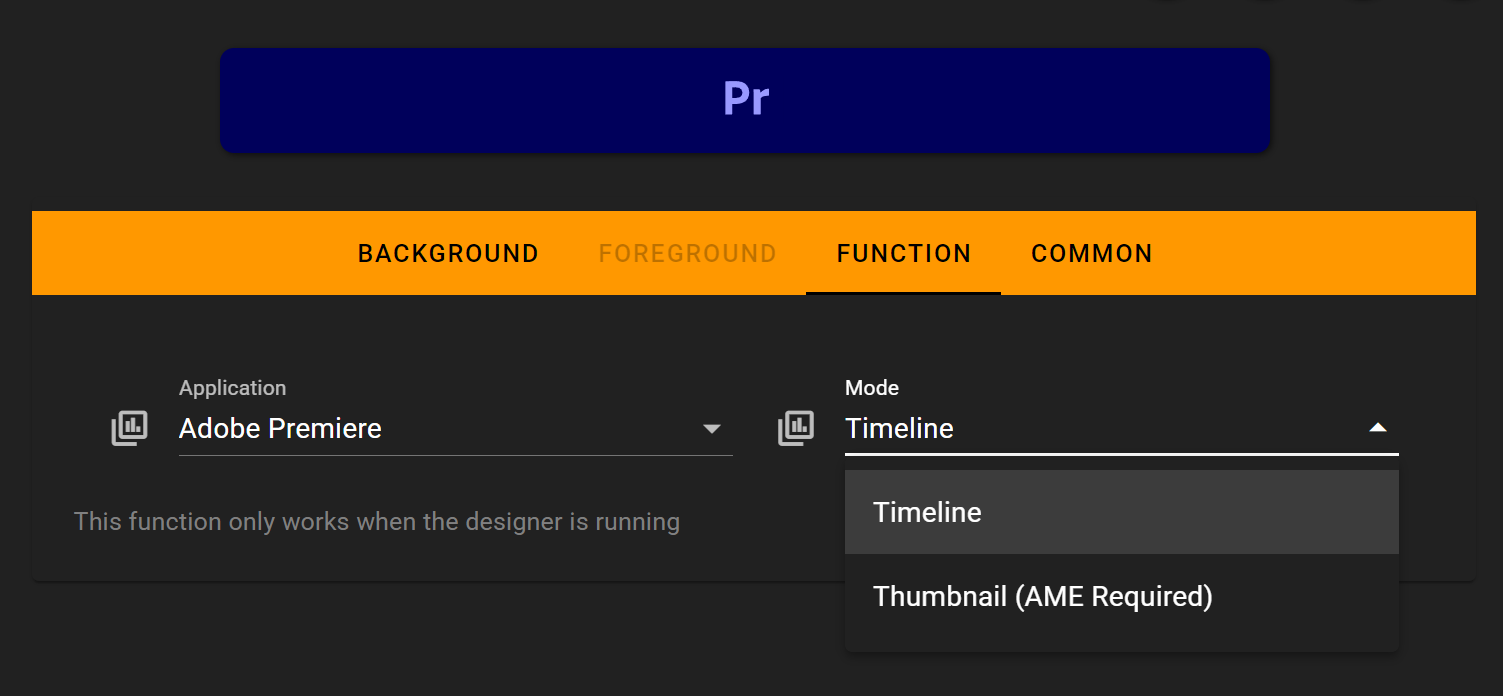Select the Adobe Premiere application field
This screenshot has width=1503, height=696.
click(455, 429)
